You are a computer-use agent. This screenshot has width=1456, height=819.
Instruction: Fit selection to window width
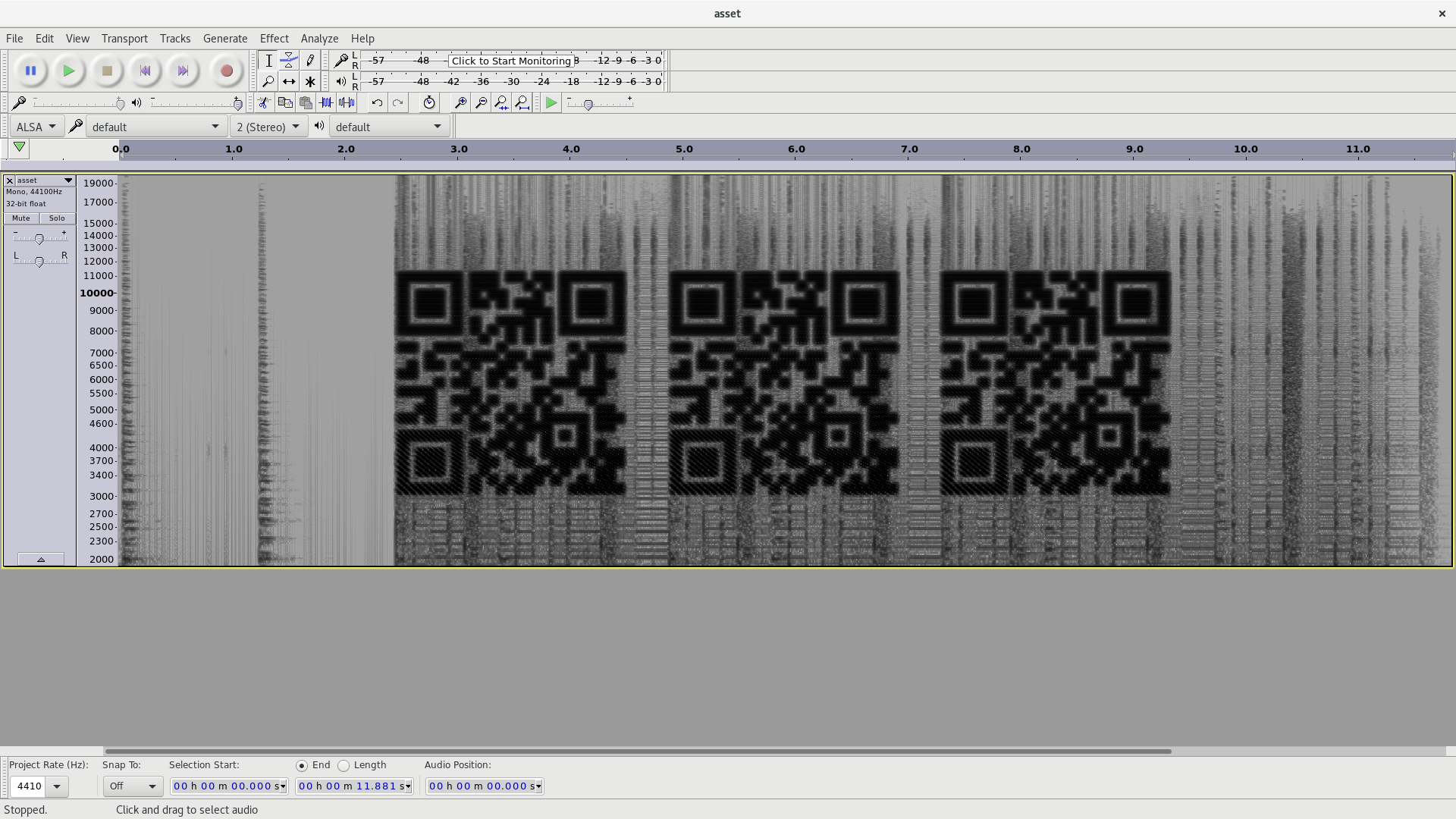[x=501, y=102]
